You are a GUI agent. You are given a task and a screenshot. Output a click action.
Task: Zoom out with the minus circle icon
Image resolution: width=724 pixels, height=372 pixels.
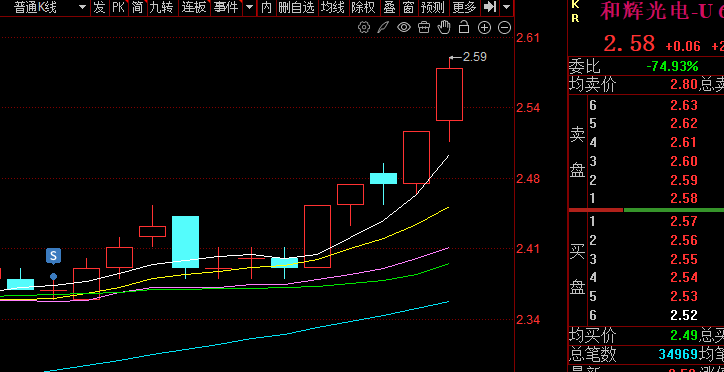[504, 28]
